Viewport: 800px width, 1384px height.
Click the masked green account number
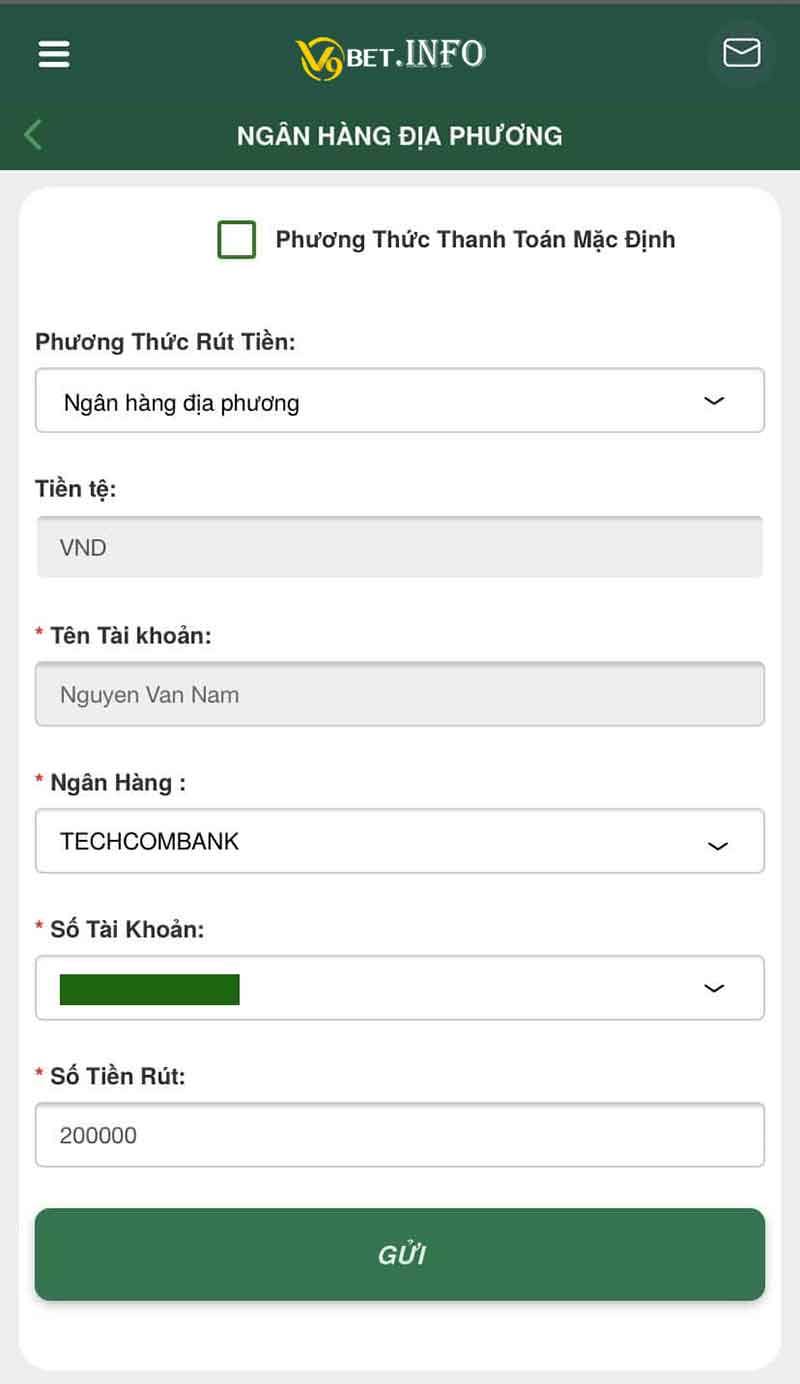[x=150, y=989]
